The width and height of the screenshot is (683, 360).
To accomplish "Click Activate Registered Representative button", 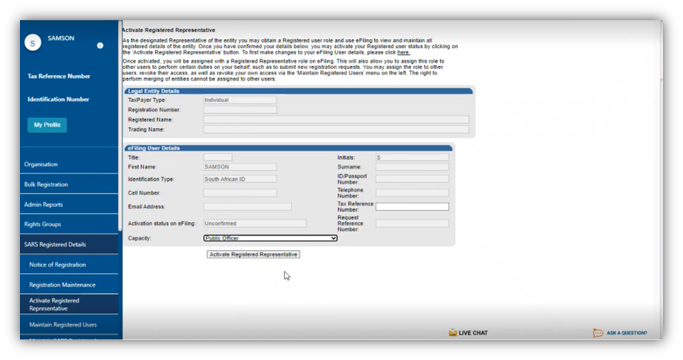I will click(253, 254).
